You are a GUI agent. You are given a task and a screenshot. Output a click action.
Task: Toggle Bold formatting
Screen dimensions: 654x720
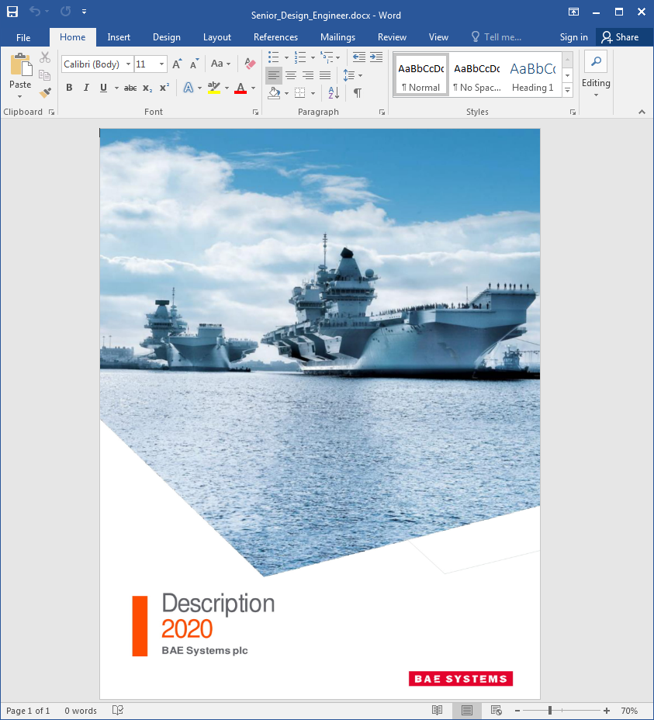(69, 88)
